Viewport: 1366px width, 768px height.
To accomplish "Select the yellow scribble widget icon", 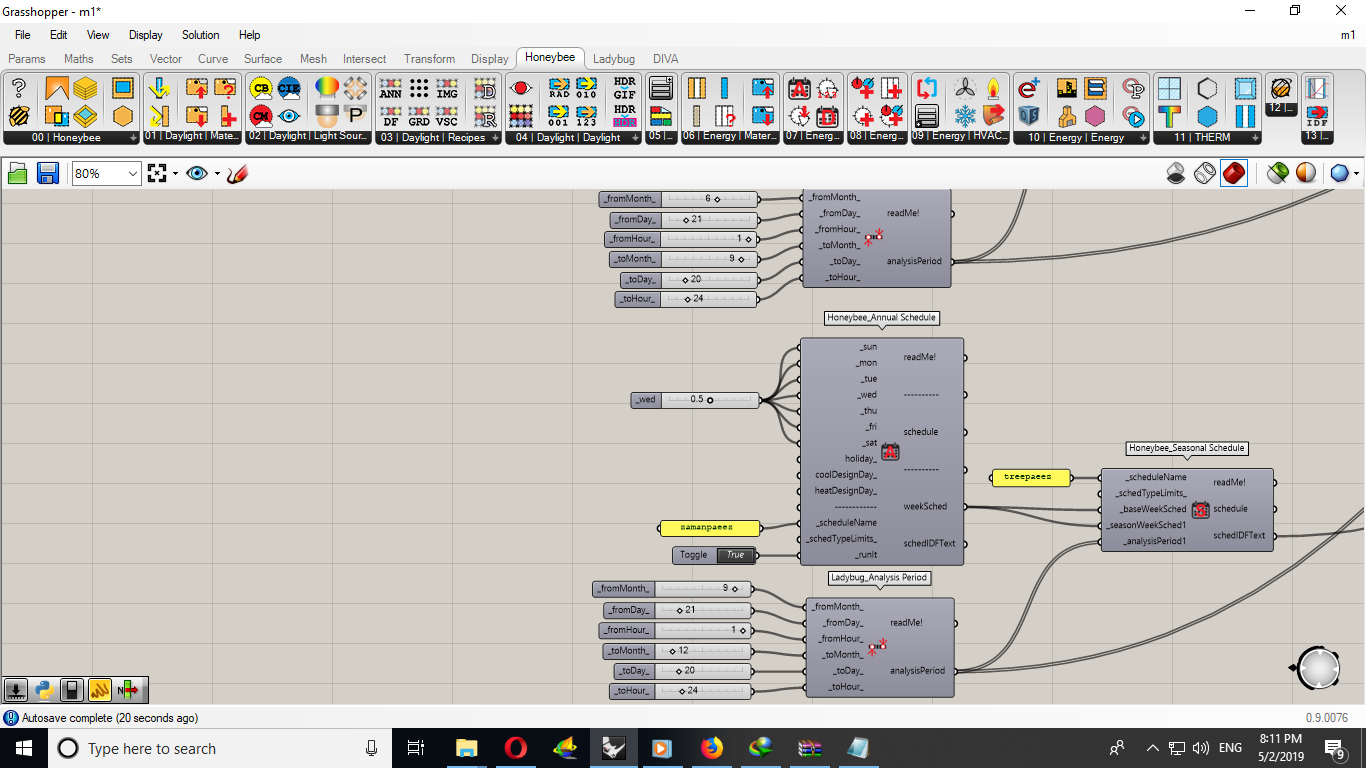I will point(99,690).
